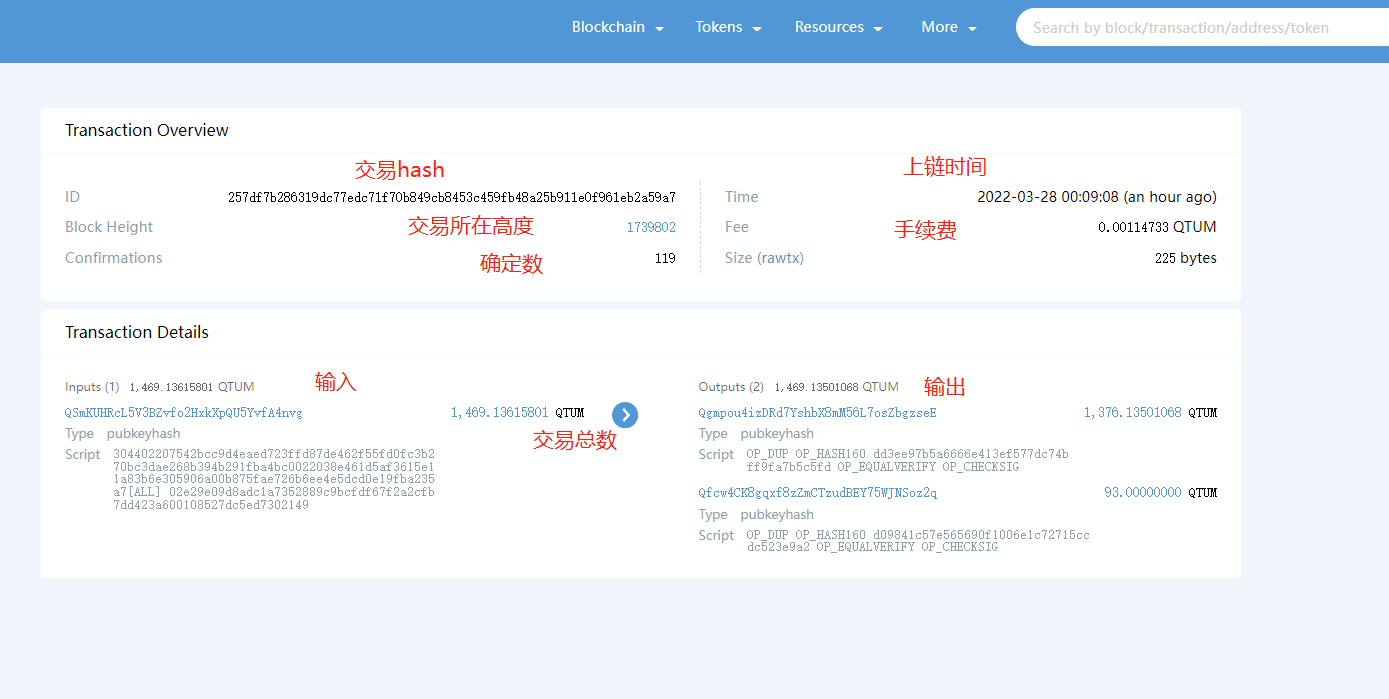Image resolution: width=1389 pixels, height=699 pixels.
Task: Open the Blockchain dropdown menu
Action: (617, 28)
